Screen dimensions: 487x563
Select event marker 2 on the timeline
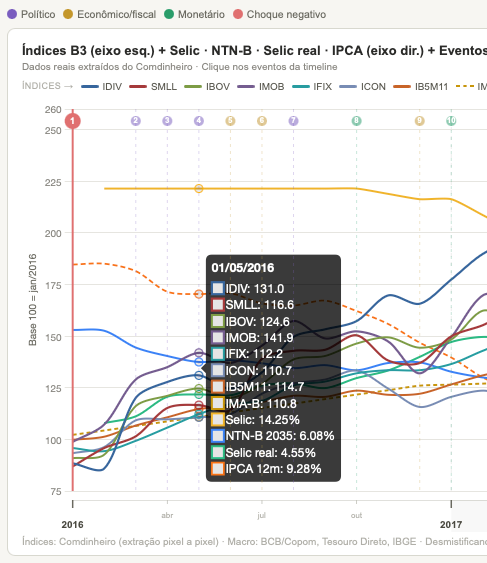[x=135, y=121]
